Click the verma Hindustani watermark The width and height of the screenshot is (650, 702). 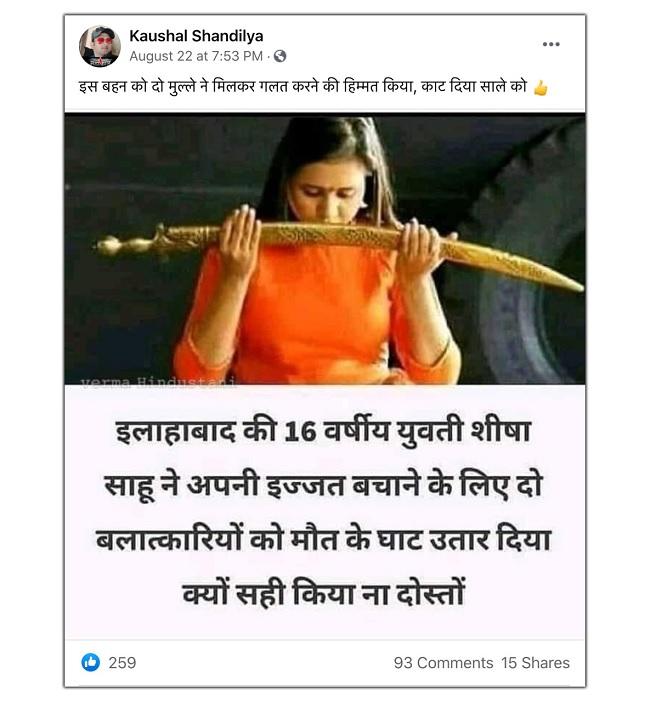point(158,381)
